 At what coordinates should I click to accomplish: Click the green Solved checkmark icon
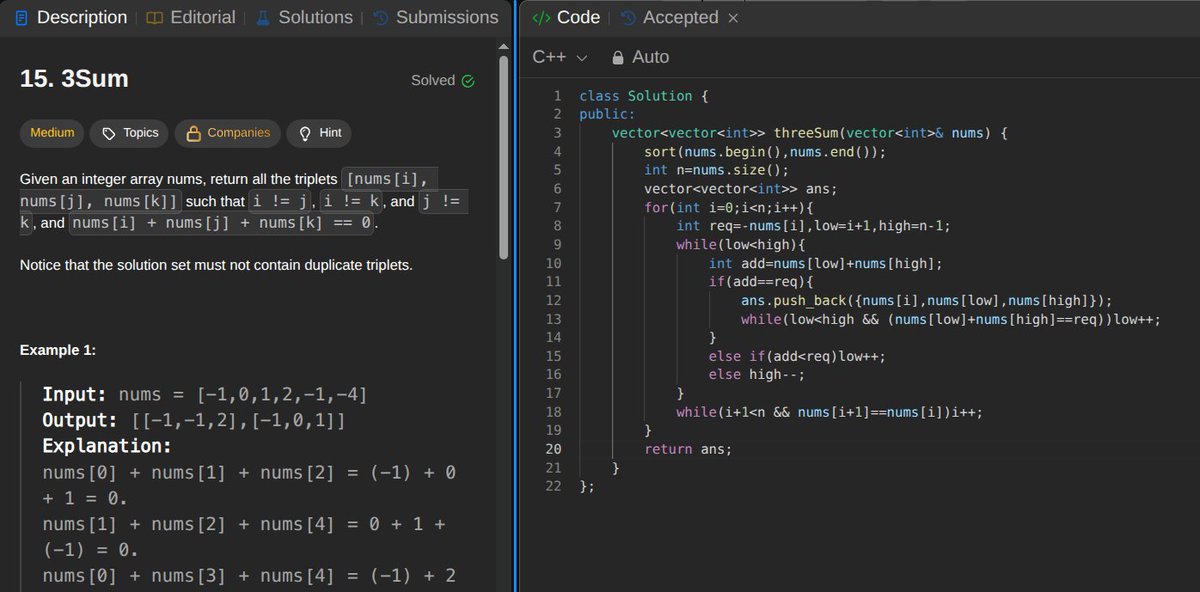[468, 81]
